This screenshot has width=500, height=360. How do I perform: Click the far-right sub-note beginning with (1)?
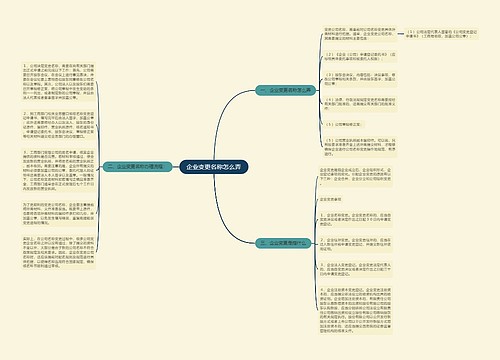[x=442, y=34]
